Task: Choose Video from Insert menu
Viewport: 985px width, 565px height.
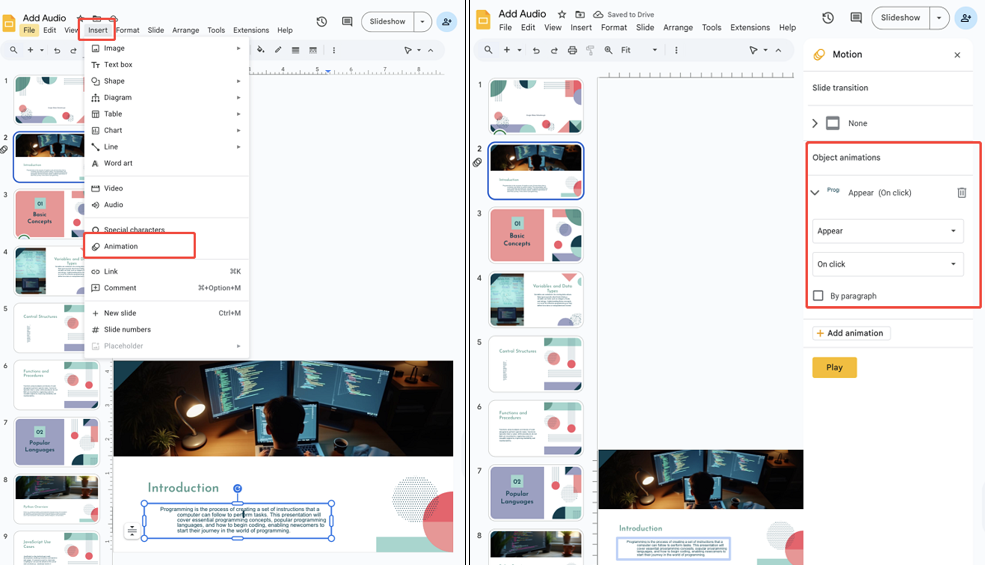Action: [x=166, y=188]
